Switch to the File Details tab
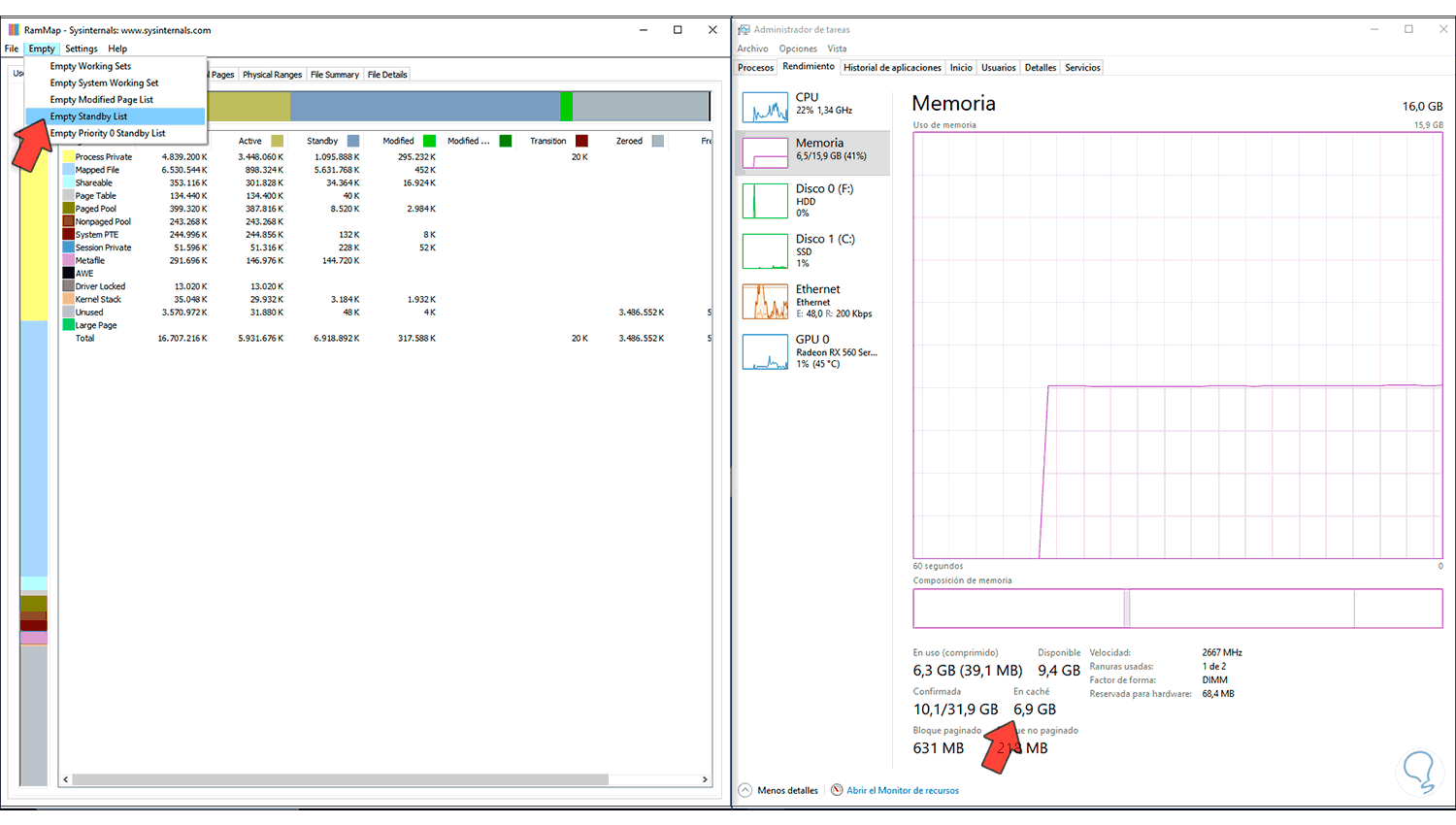1456x825 pixels. [387, 75]
